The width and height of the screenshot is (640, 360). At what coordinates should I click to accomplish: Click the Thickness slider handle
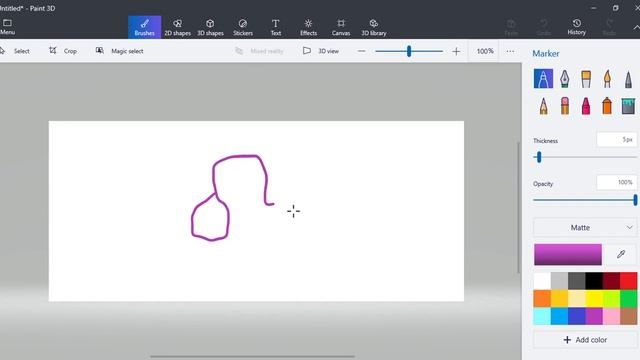click(539, 157)
